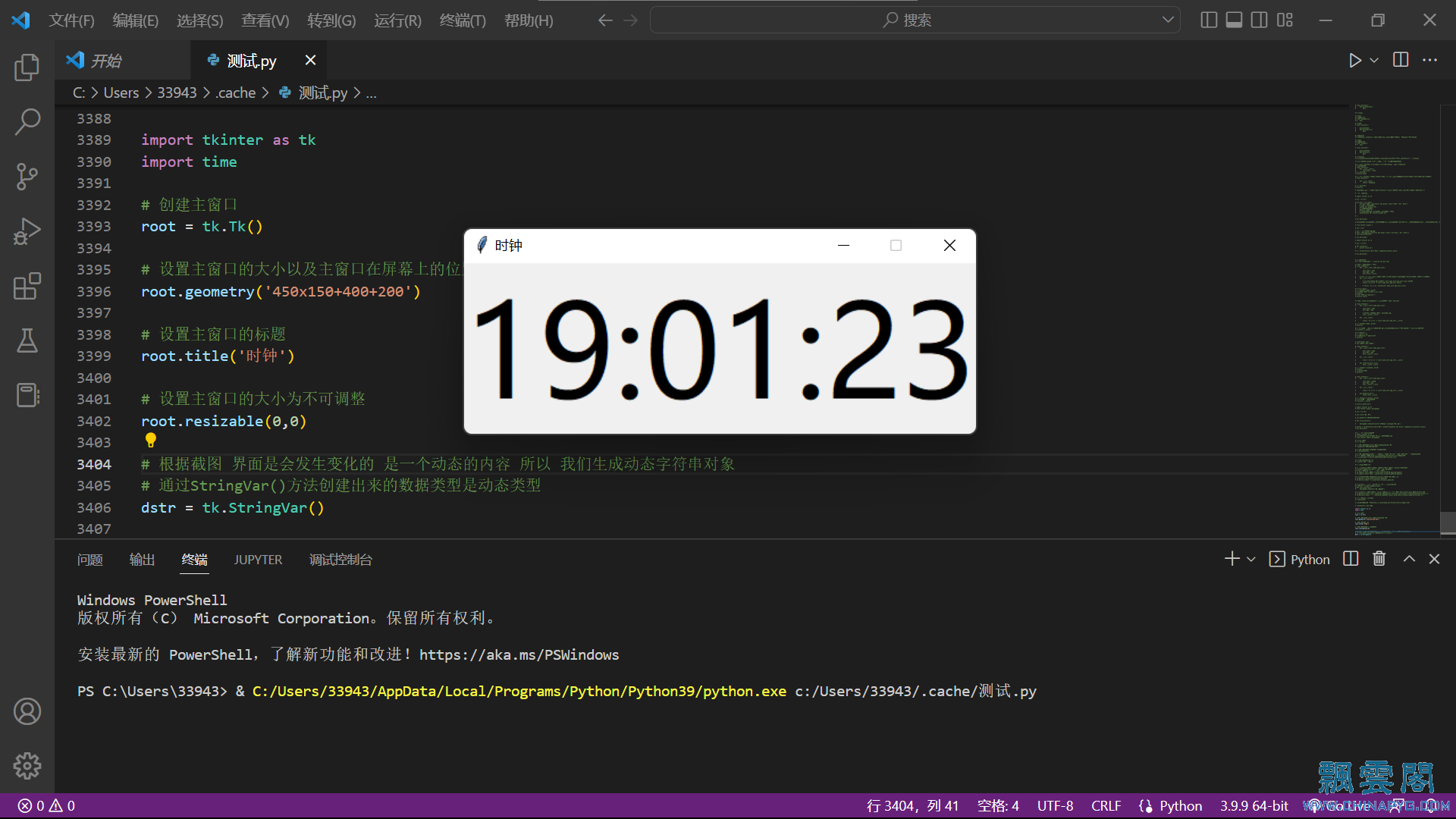
Task: Close the terminal panel
Action: click(1434, 559)
